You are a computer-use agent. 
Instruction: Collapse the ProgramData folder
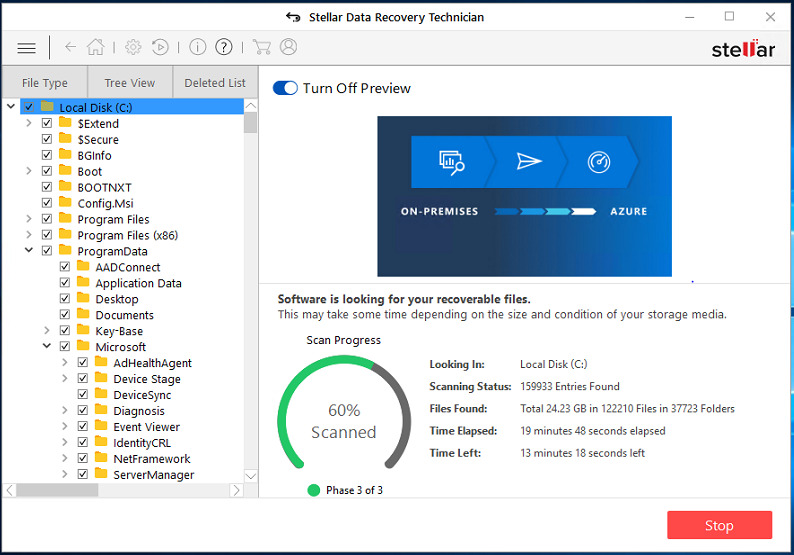click(29, 251)
